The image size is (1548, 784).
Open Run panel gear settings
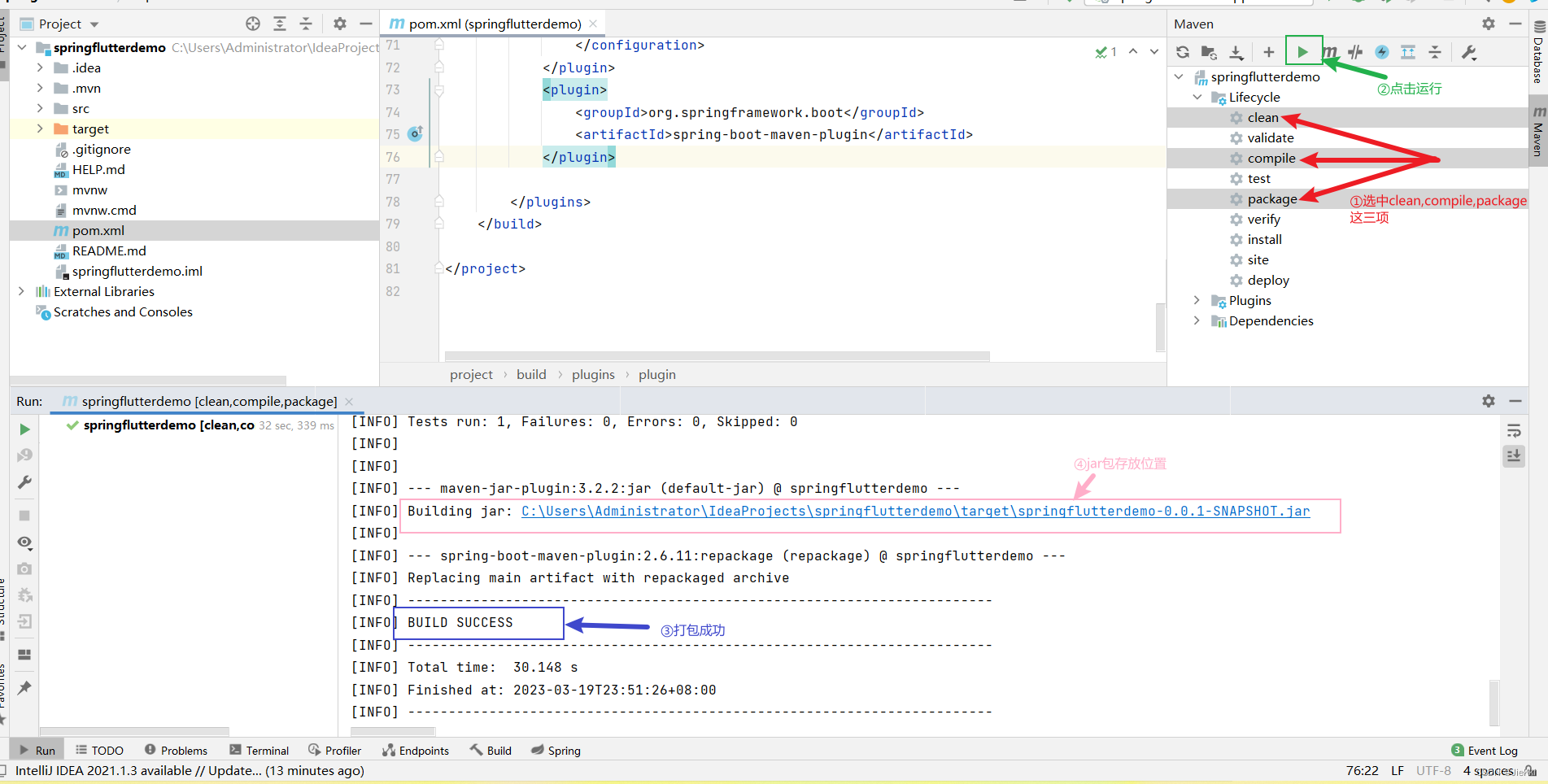pyautogui.click(x=1489, y=400)
